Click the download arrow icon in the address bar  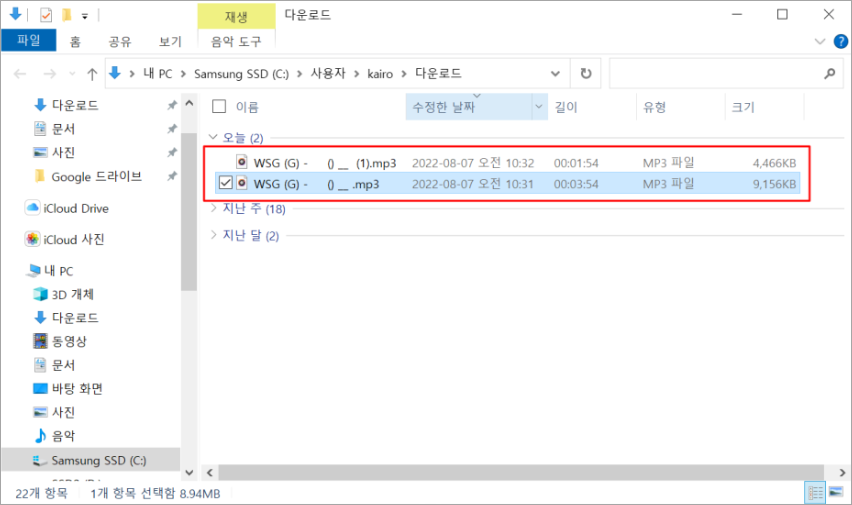click(x=115, y=73)
